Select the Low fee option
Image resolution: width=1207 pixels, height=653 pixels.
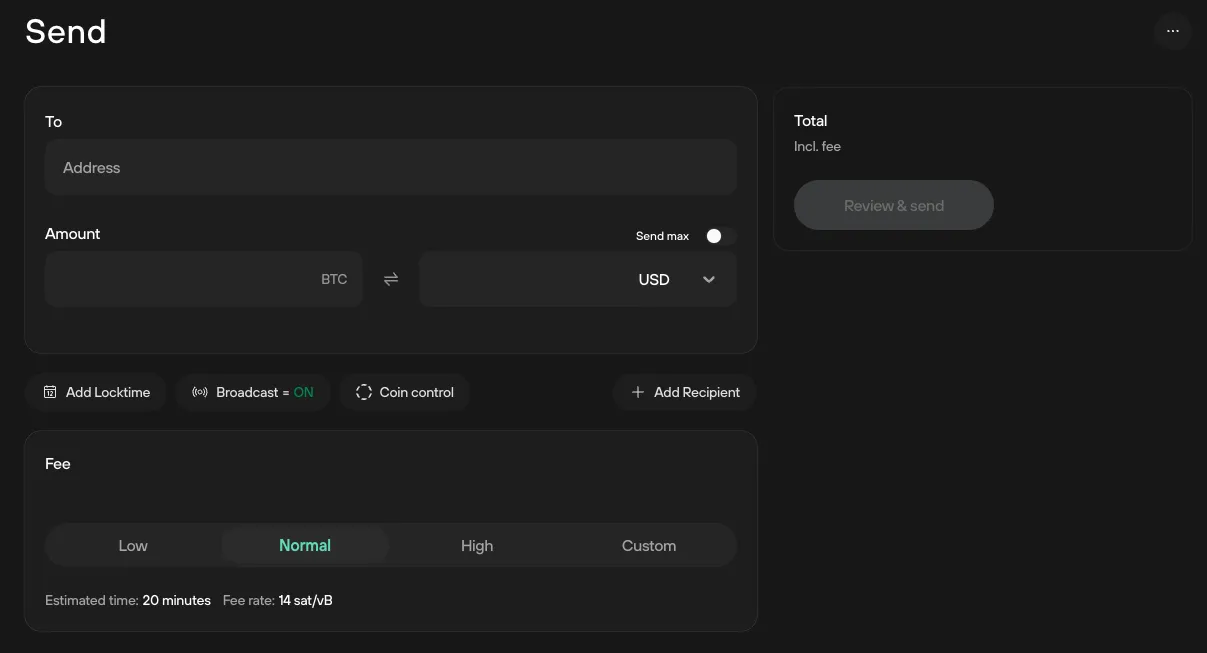pos(133,545)
